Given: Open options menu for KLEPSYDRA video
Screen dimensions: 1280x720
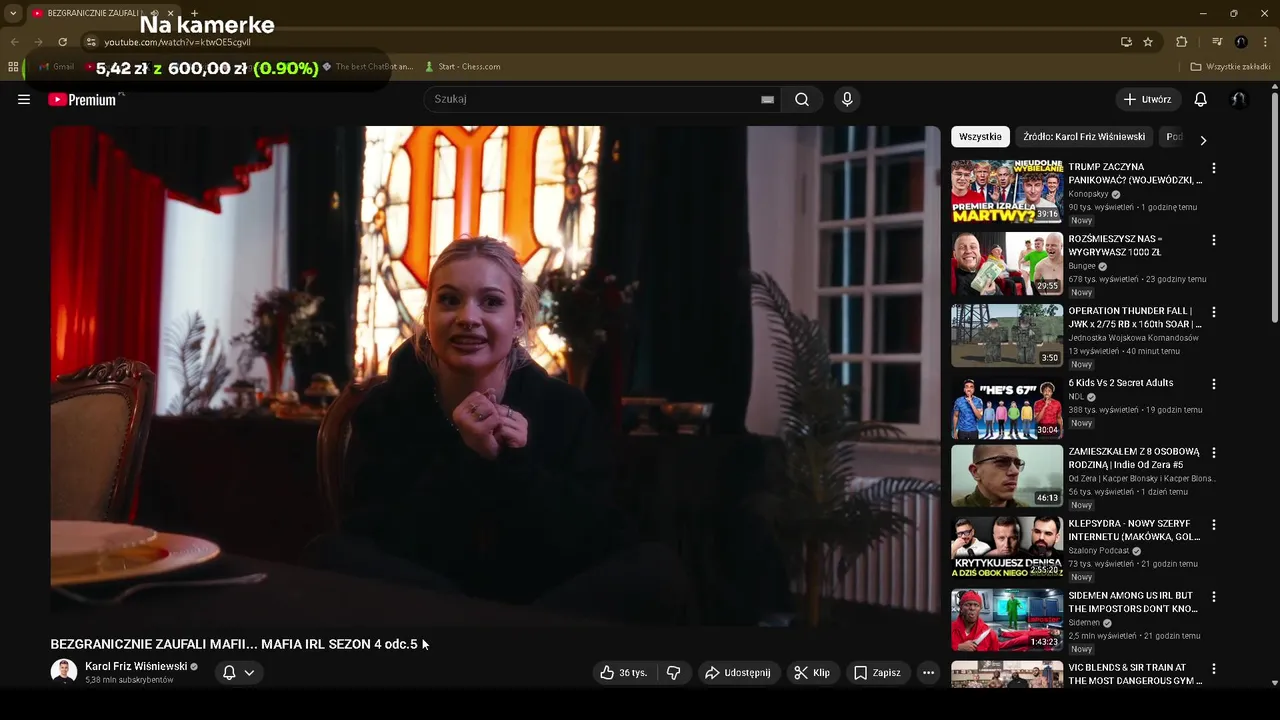Looking at the screenshot, I should click(x=1214, y=524).
